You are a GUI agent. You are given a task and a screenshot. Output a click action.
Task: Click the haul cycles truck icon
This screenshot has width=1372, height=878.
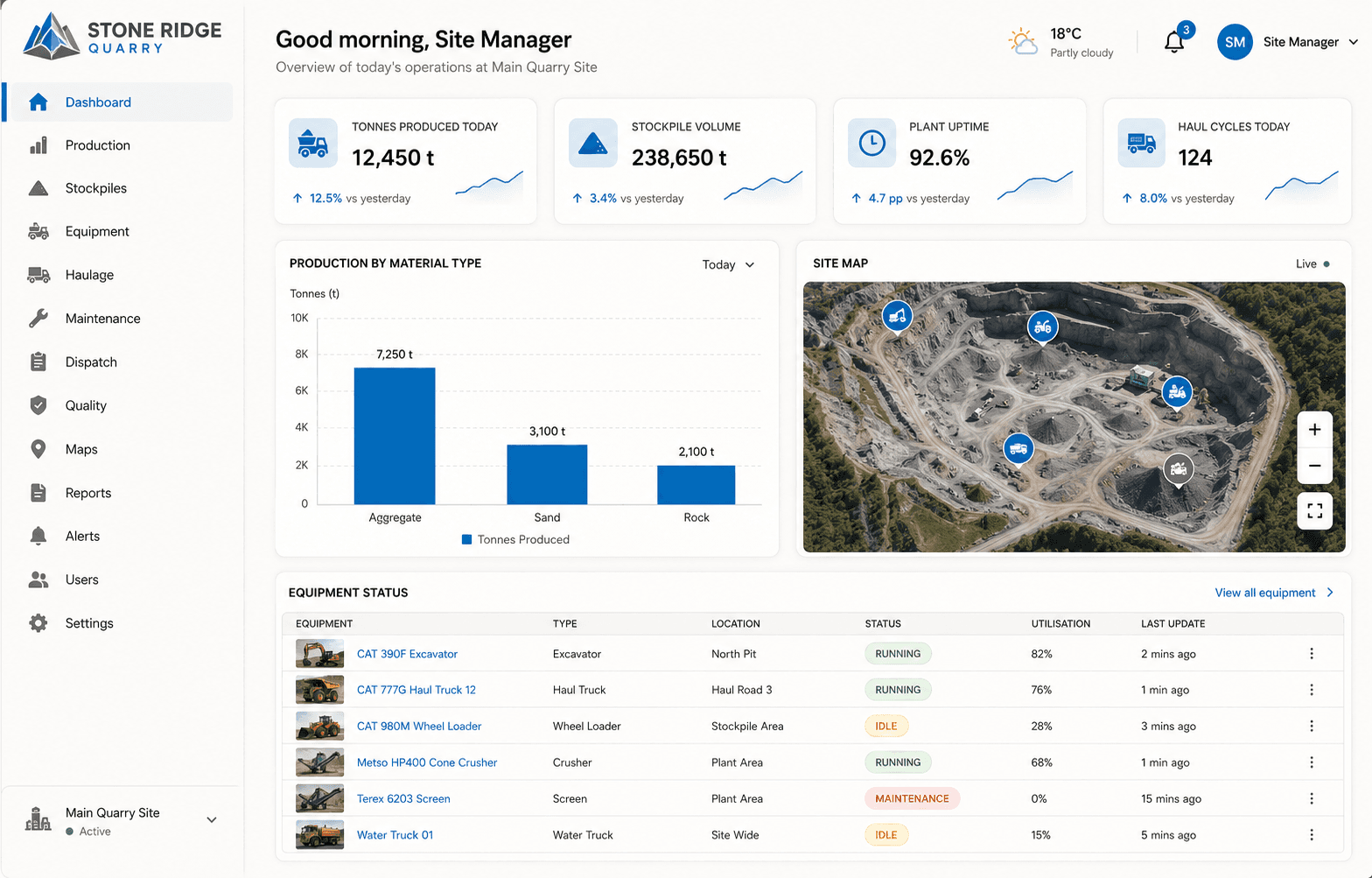[x=1141, y=143]
